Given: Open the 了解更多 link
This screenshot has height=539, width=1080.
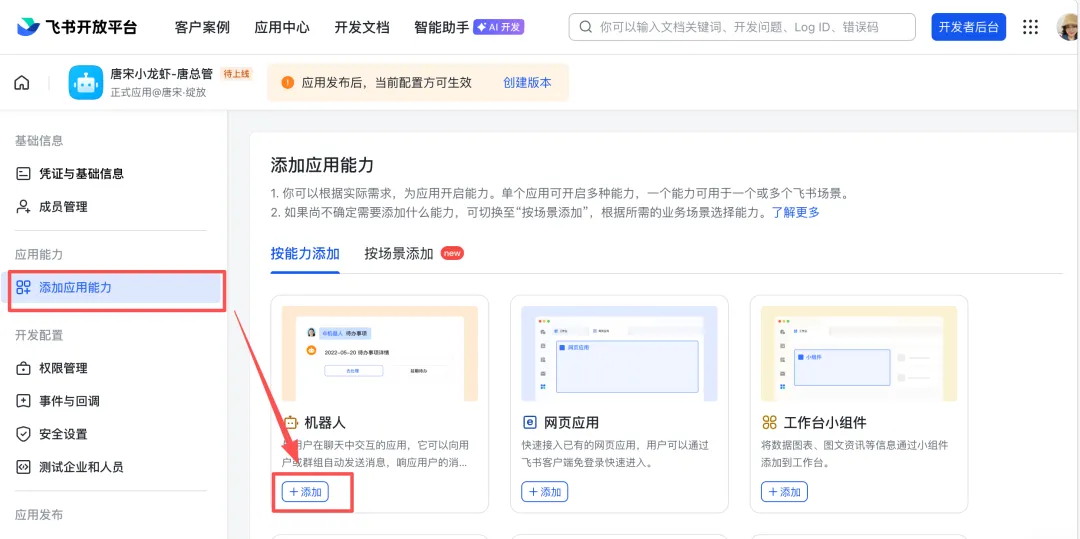Looking at the screenshot, I should [796, 212].
